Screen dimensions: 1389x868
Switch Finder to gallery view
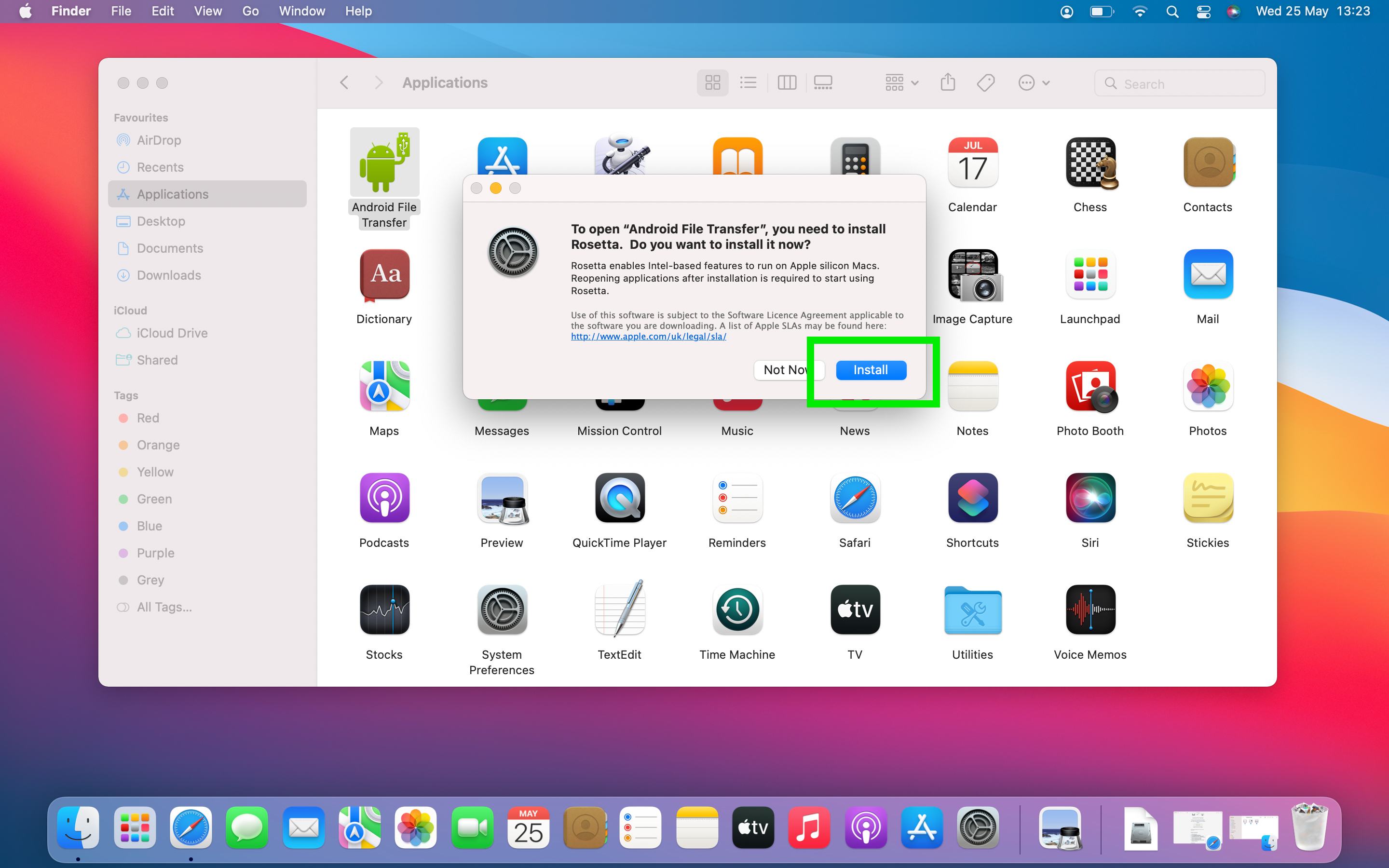(x=822, y=83)
